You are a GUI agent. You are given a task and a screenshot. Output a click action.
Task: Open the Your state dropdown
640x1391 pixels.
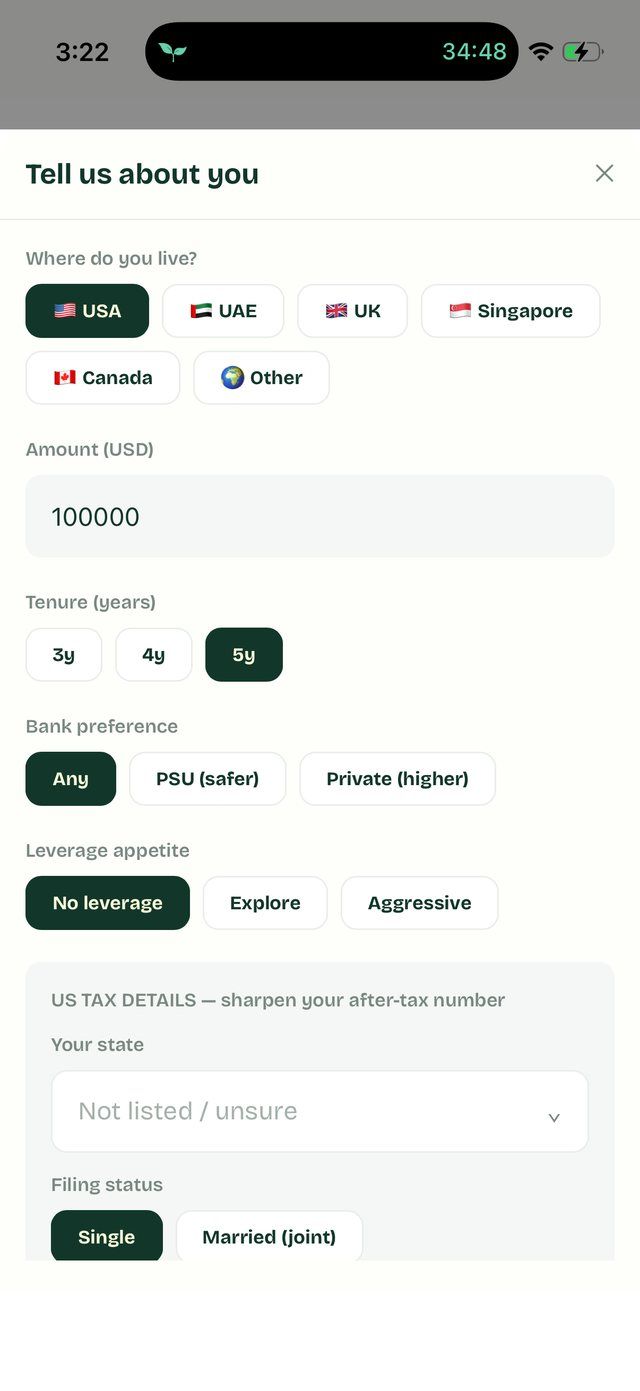coord(320,1111)
